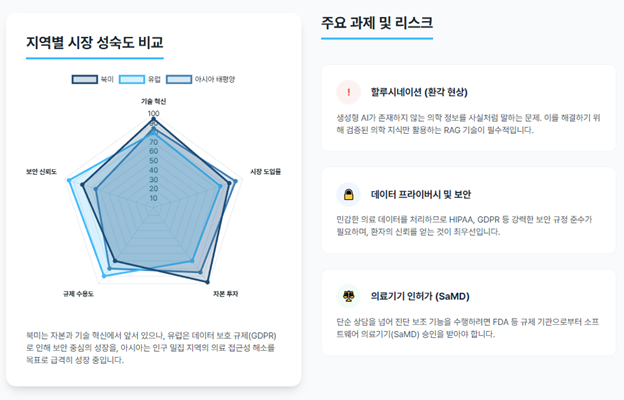
Task: Click the red exclamation hallucination icon
Action: coord(349,92)
